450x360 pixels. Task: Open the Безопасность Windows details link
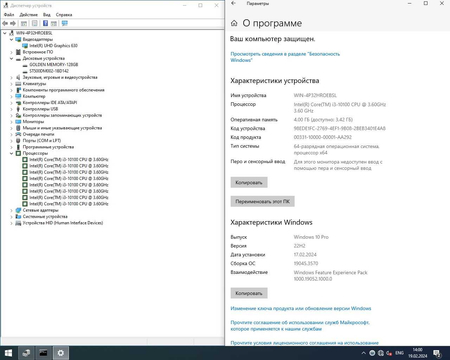click(x=285, y=57)
